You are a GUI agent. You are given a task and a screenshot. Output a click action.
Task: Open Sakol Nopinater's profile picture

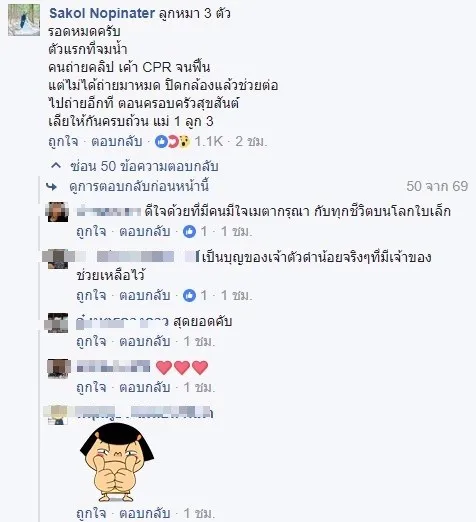(24, 20)
